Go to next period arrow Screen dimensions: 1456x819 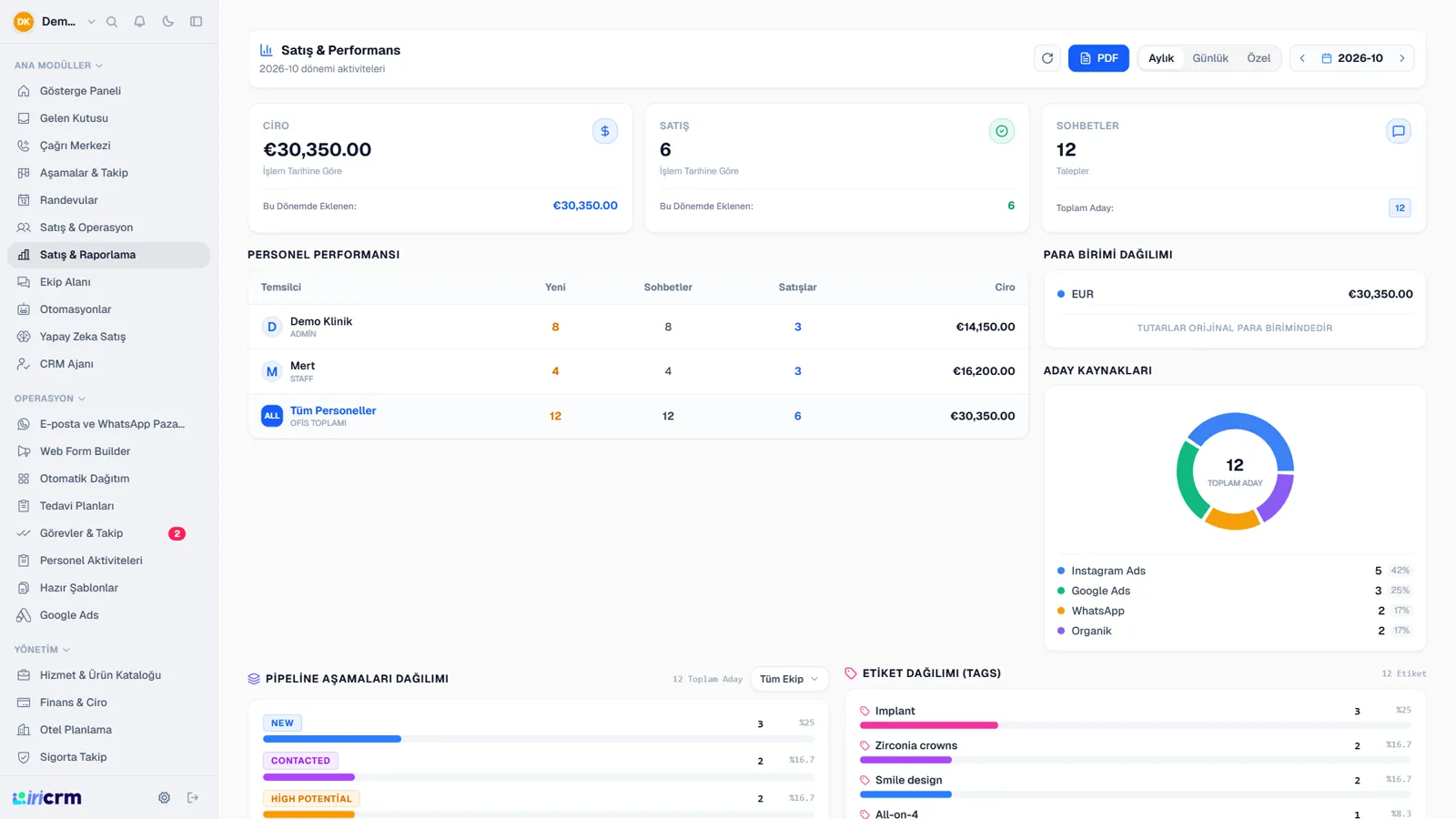[x=1402, y=58]
